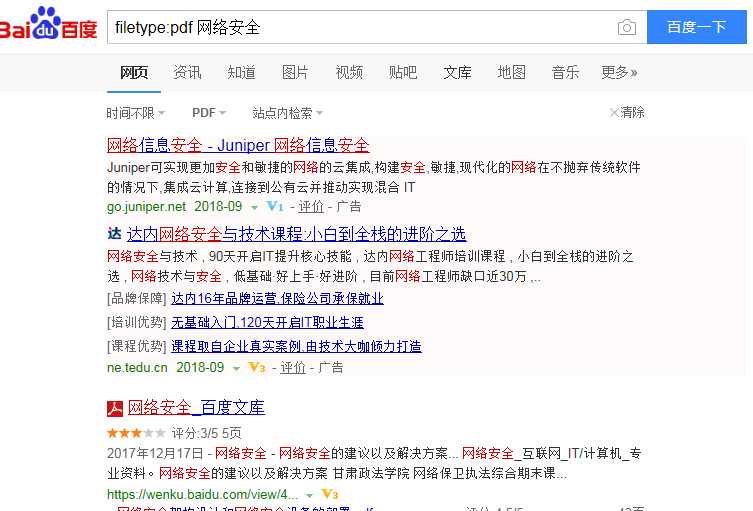Viewport: 753px width, 511px height.
Task: Click the go.juniper.net URL
Action: point(146,207)
